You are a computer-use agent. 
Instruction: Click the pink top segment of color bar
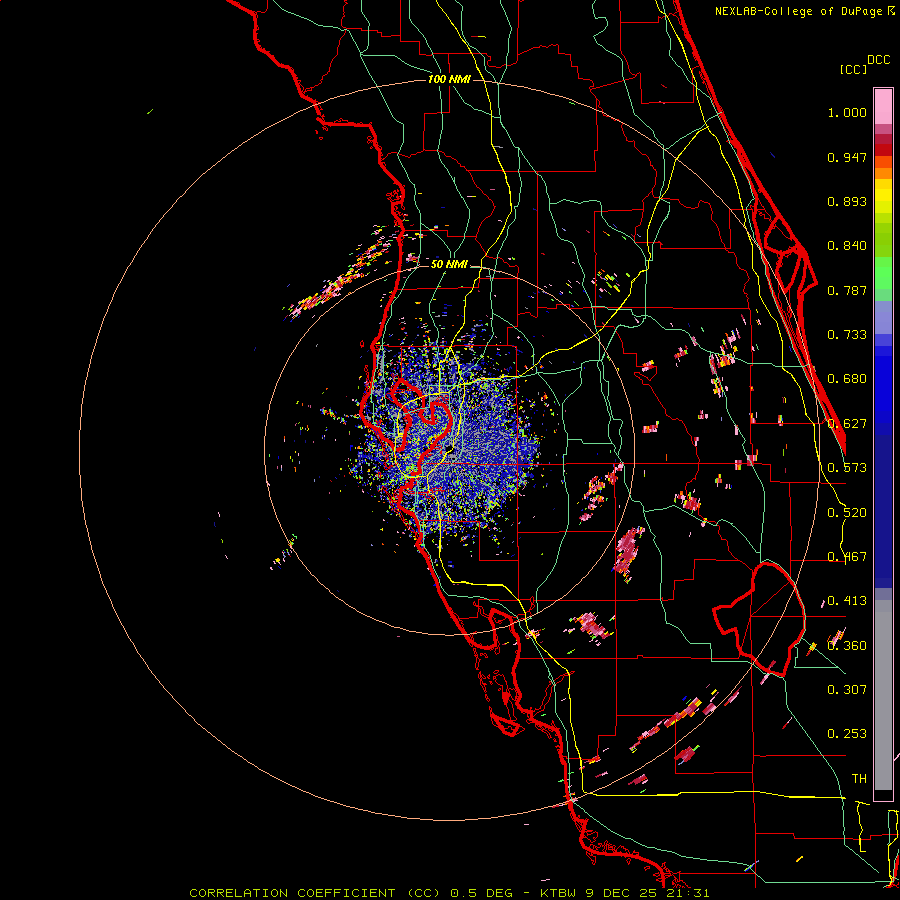coord(883,106)
